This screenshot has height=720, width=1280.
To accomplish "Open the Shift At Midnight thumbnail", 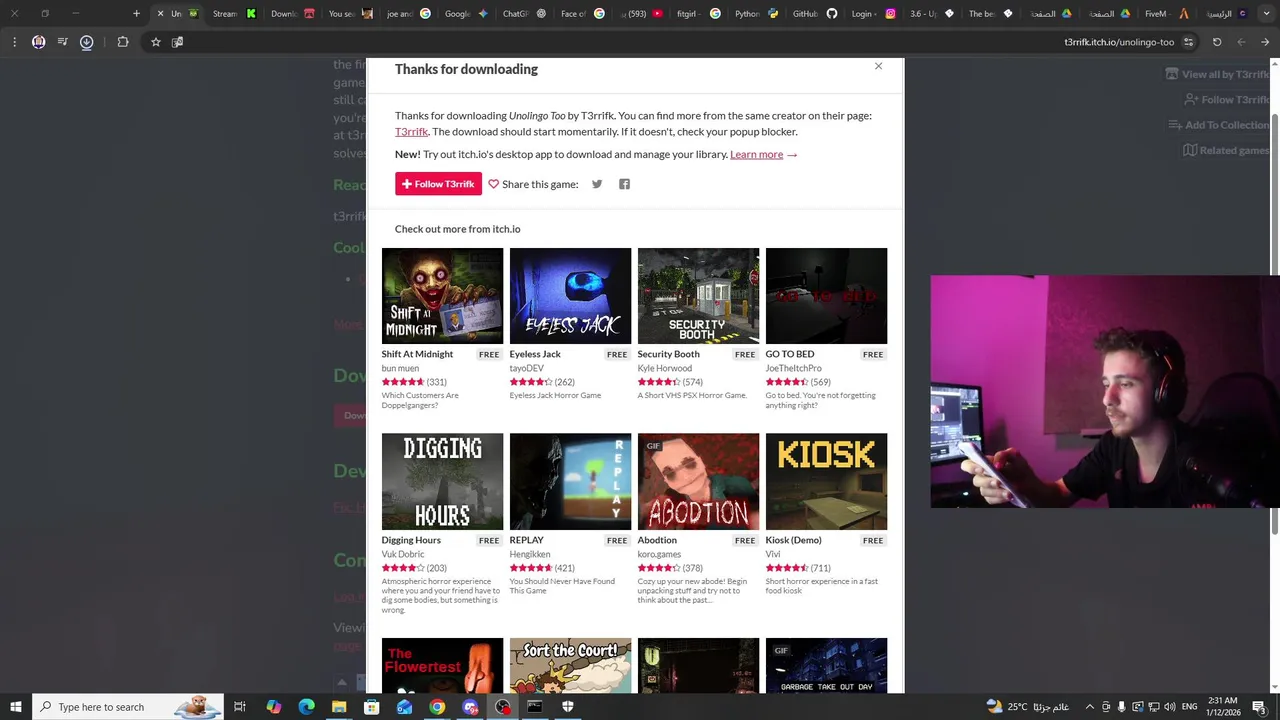I will (442, 295).
